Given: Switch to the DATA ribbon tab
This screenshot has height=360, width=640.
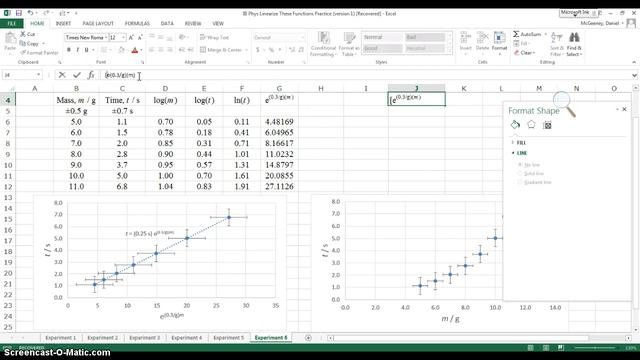Looking at the screenshot, I should [x=167, y=24].
